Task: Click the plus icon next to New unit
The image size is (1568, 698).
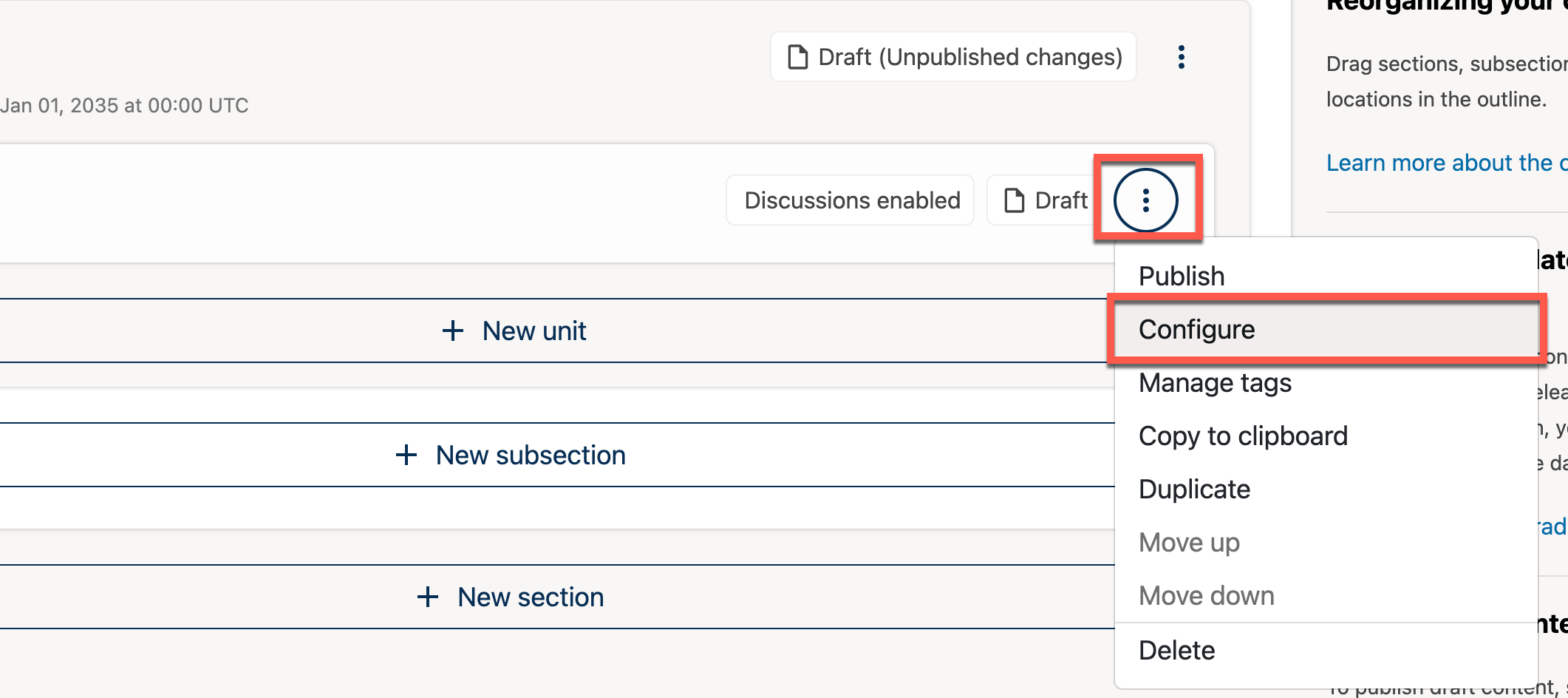Action: click(x=453, y=331)
